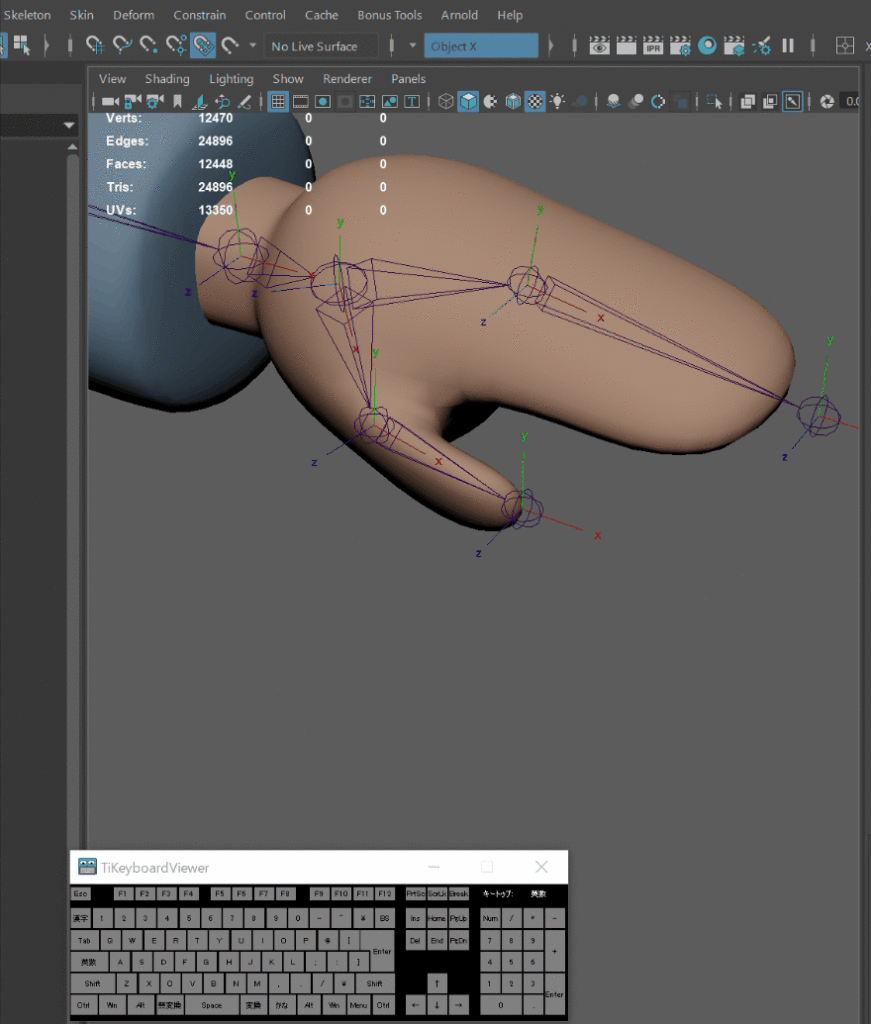Click the select camera icon

110,101
